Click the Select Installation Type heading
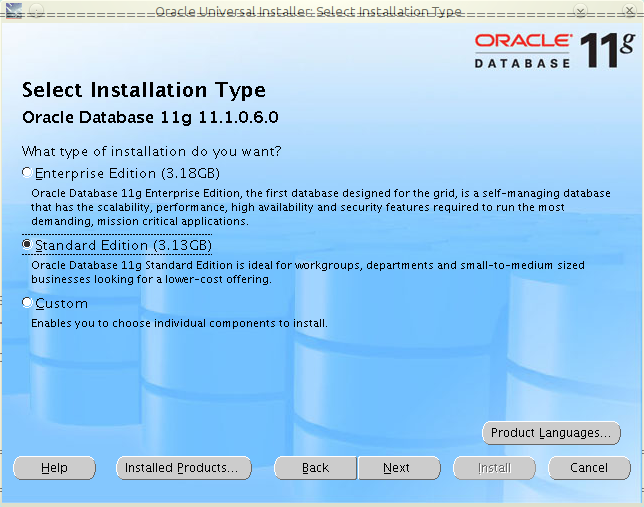 144,90
